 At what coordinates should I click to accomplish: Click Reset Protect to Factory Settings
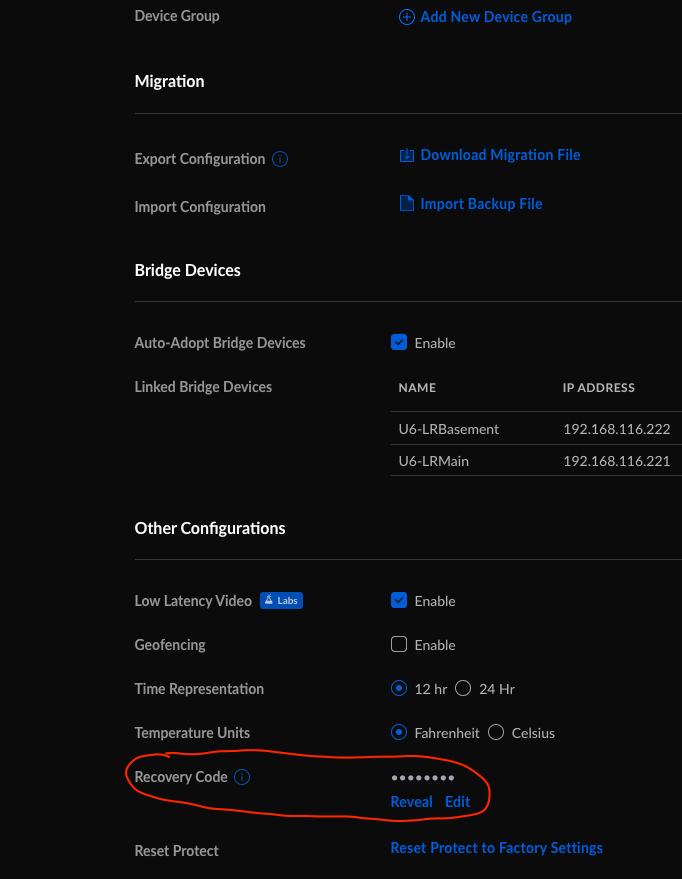point(496,848)
